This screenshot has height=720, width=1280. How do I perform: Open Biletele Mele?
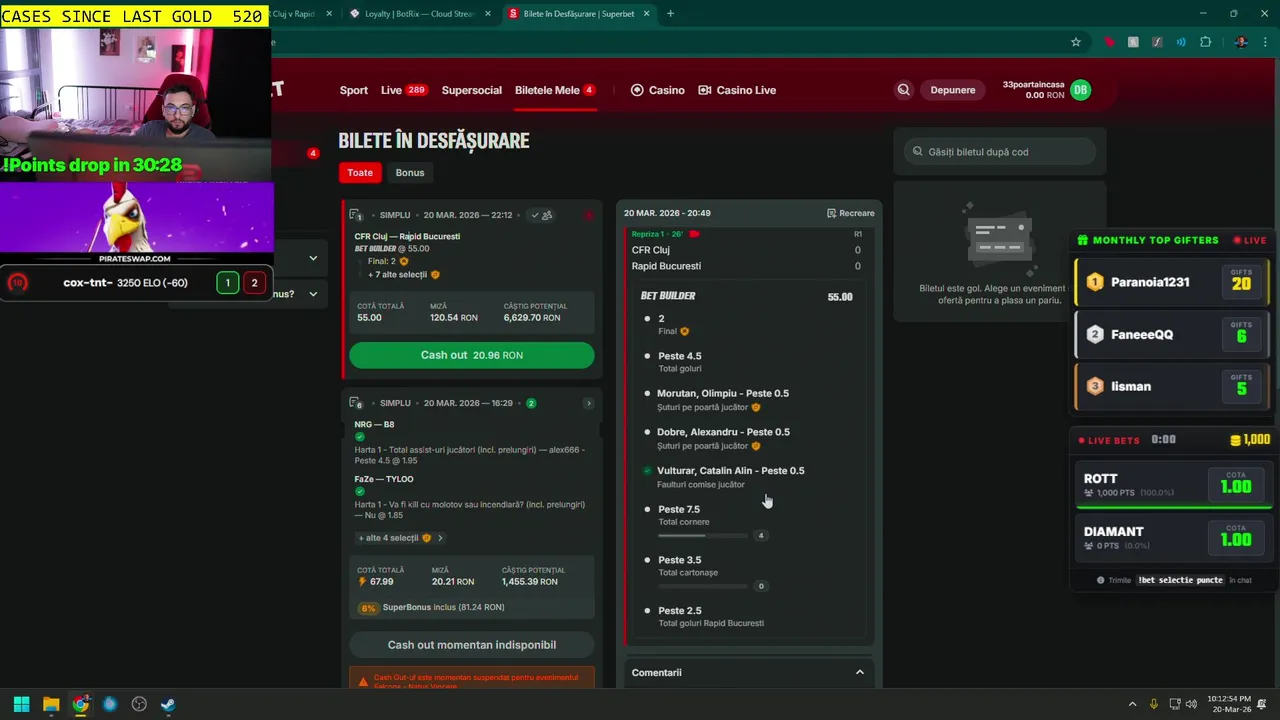(x=555, y=90)
